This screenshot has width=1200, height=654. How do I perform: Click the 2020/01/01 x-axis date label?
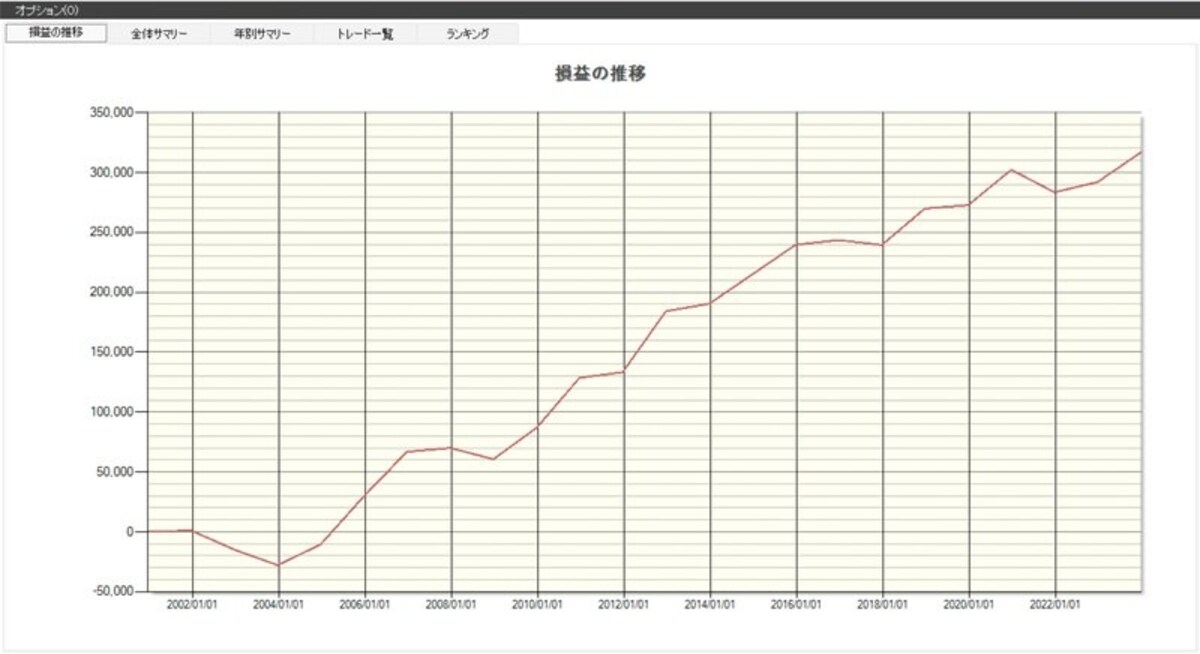coord(970,605)
